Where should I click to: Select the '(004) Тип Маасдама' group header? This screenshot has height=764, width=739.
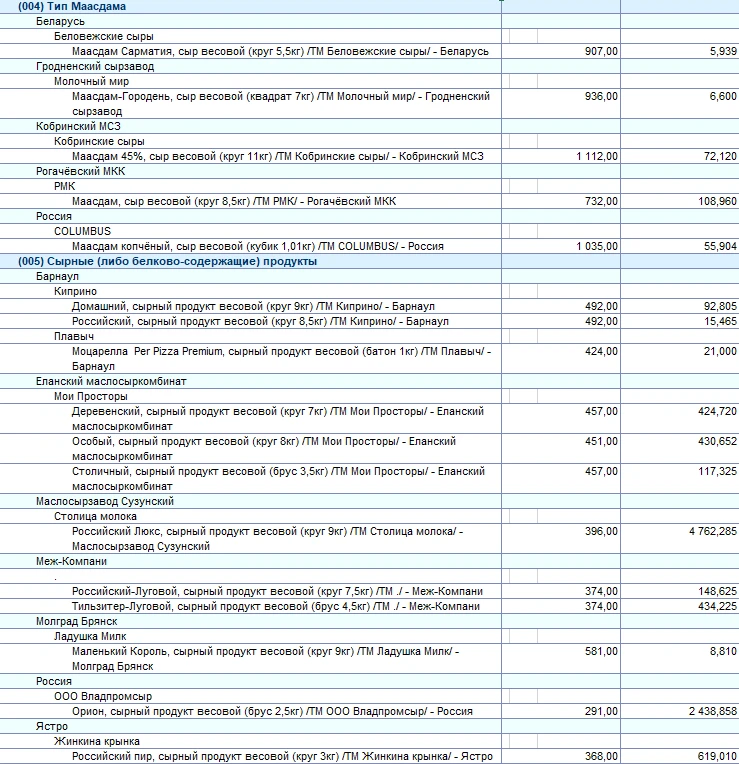click(x=72, y=7)
